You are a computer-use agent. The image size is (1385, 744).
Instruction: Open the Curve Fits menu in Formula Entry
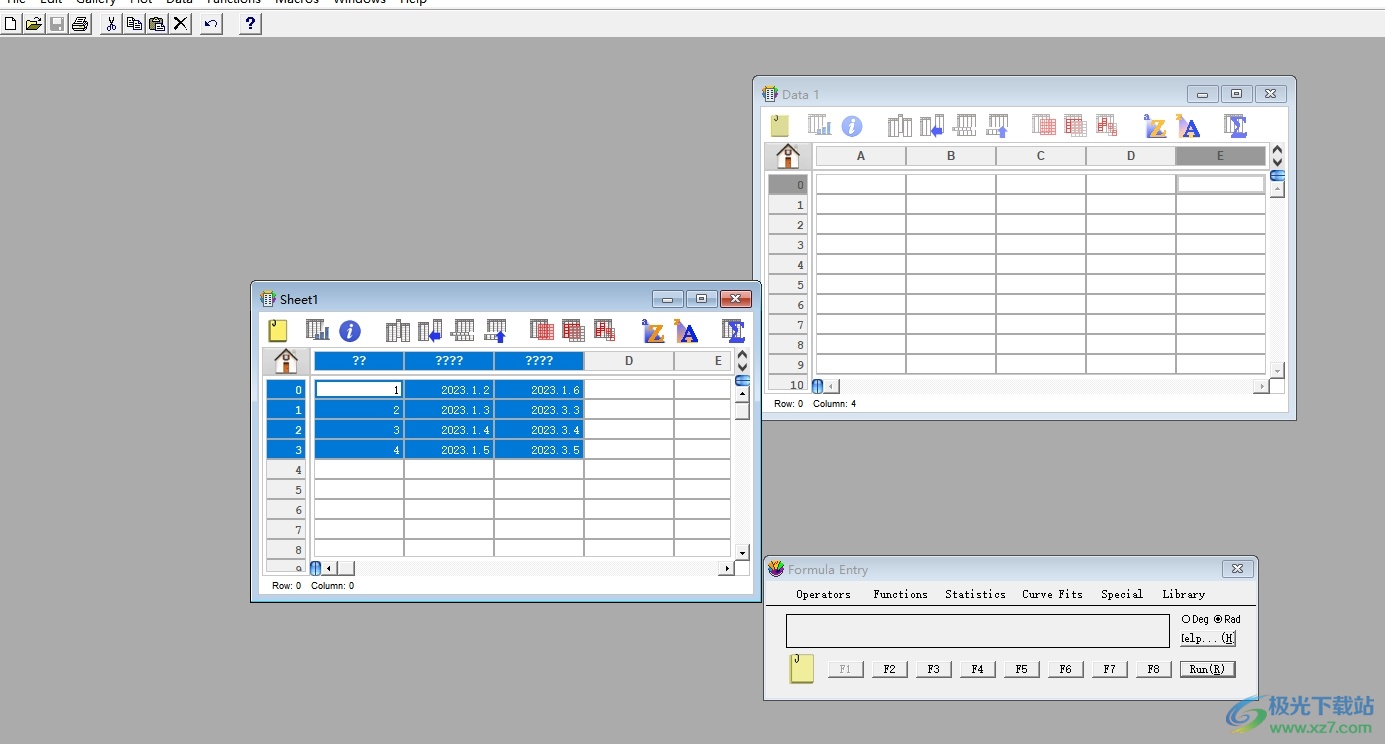[1052, 594]
